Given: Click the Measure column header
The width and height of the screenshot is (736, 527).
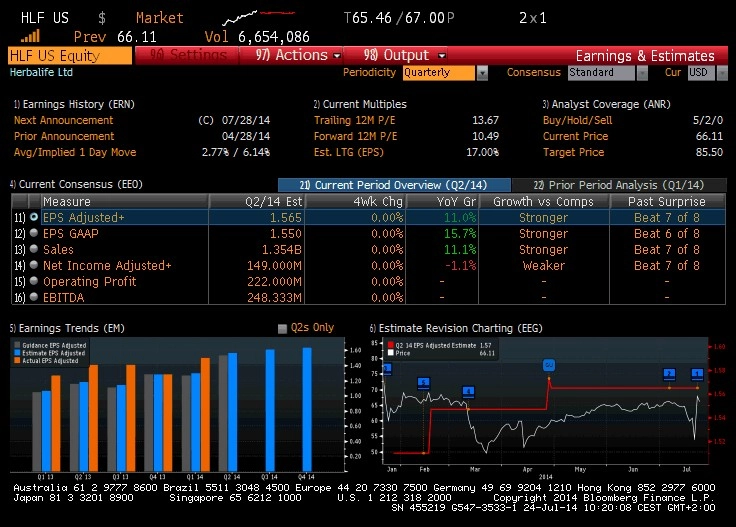Looking at the screenshot, I should (125, 201).
